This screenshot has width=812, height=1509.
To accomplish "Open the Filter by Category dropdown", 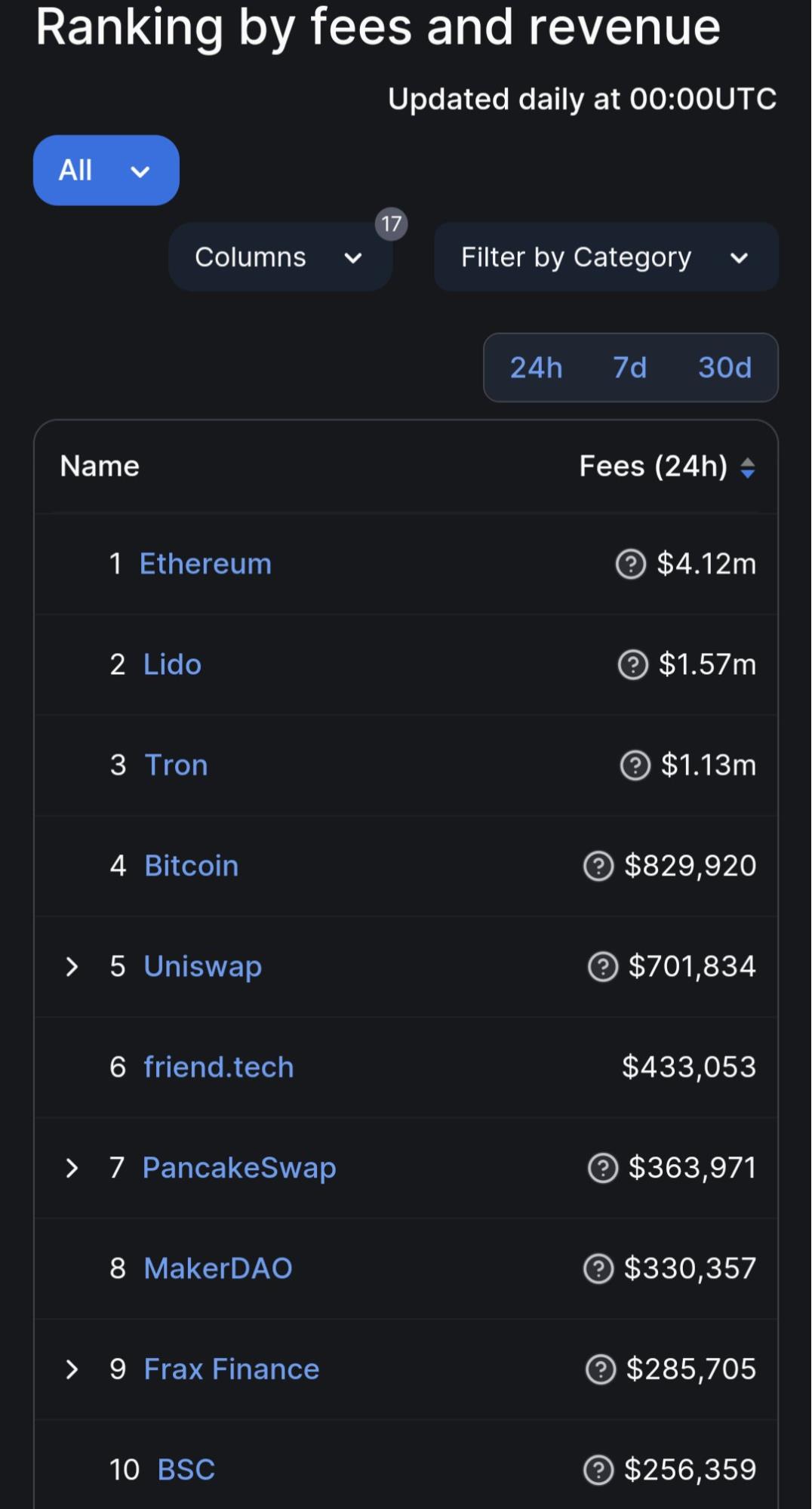I will [x=606, y=257].
